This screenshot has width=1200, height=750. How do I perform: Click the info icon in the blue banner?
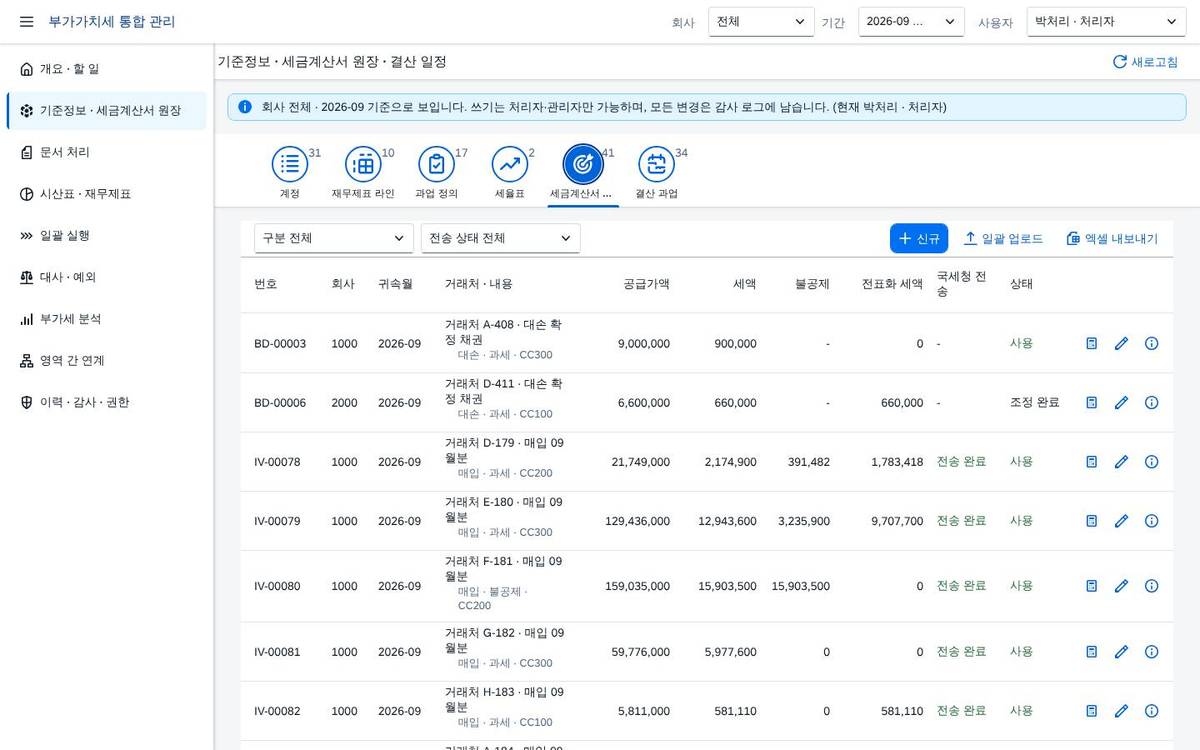245,107
